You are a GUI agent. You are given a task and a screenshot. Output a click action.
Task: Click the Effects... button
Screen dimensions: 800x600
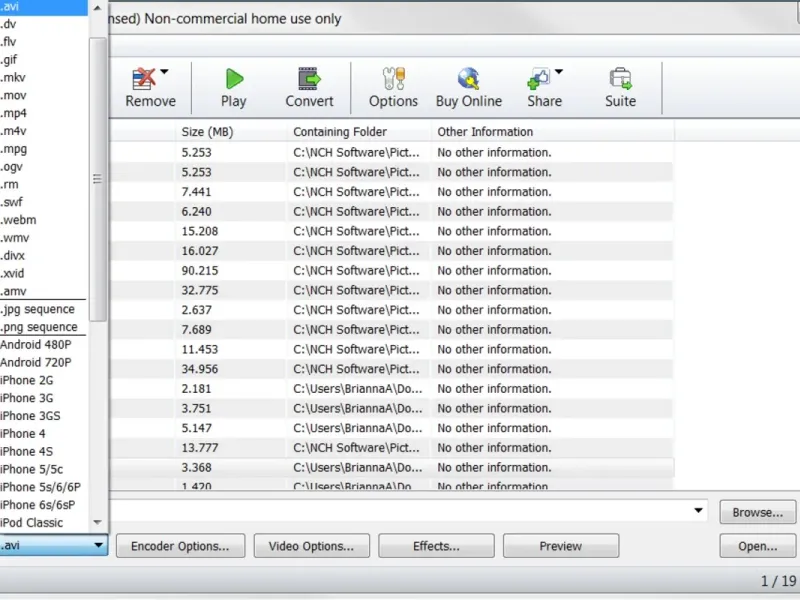click(x=436, y=546)
